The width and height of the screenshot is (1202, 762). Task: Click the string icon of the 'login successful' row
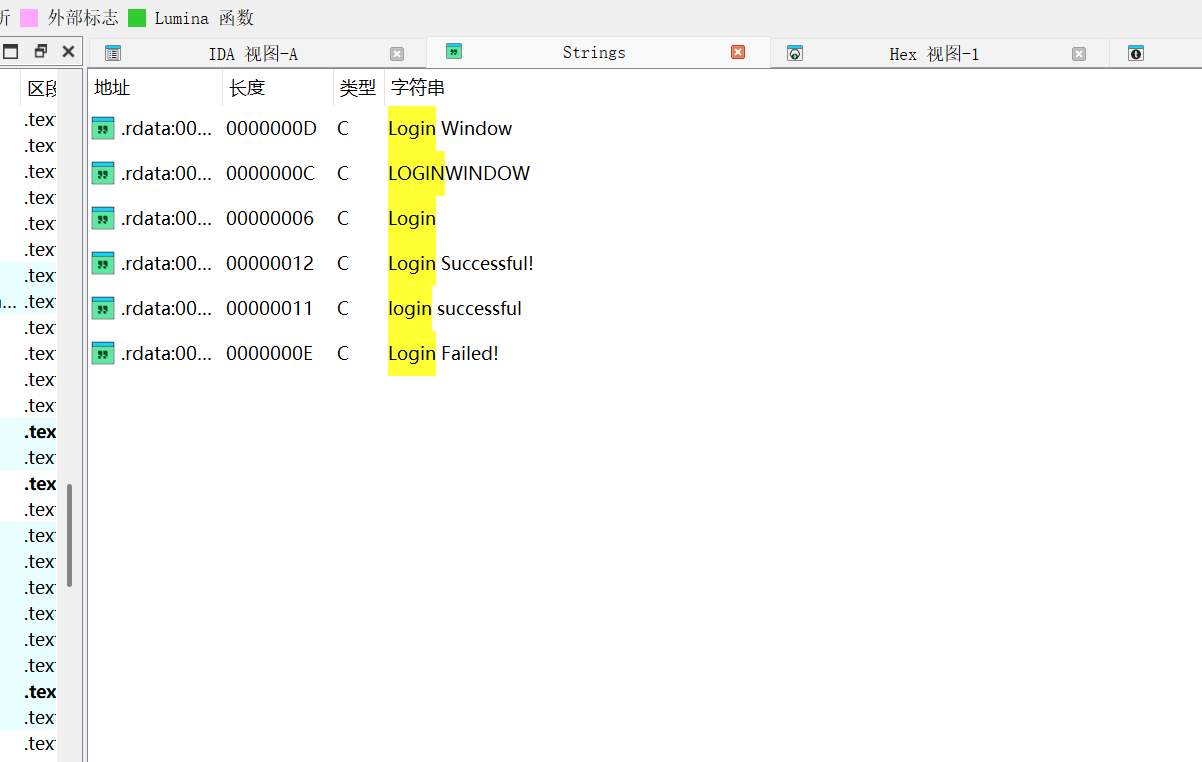pos(103,308)
